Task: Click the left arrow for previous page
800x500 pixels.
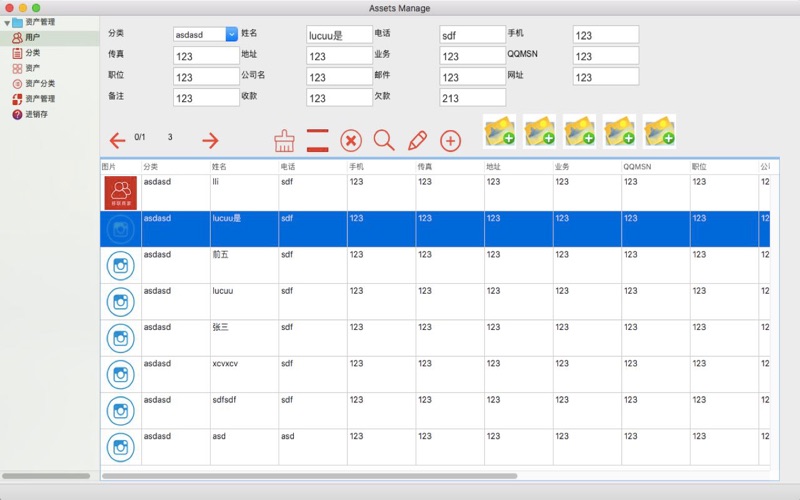Action: pyautogui.click(x=117, y=141)
